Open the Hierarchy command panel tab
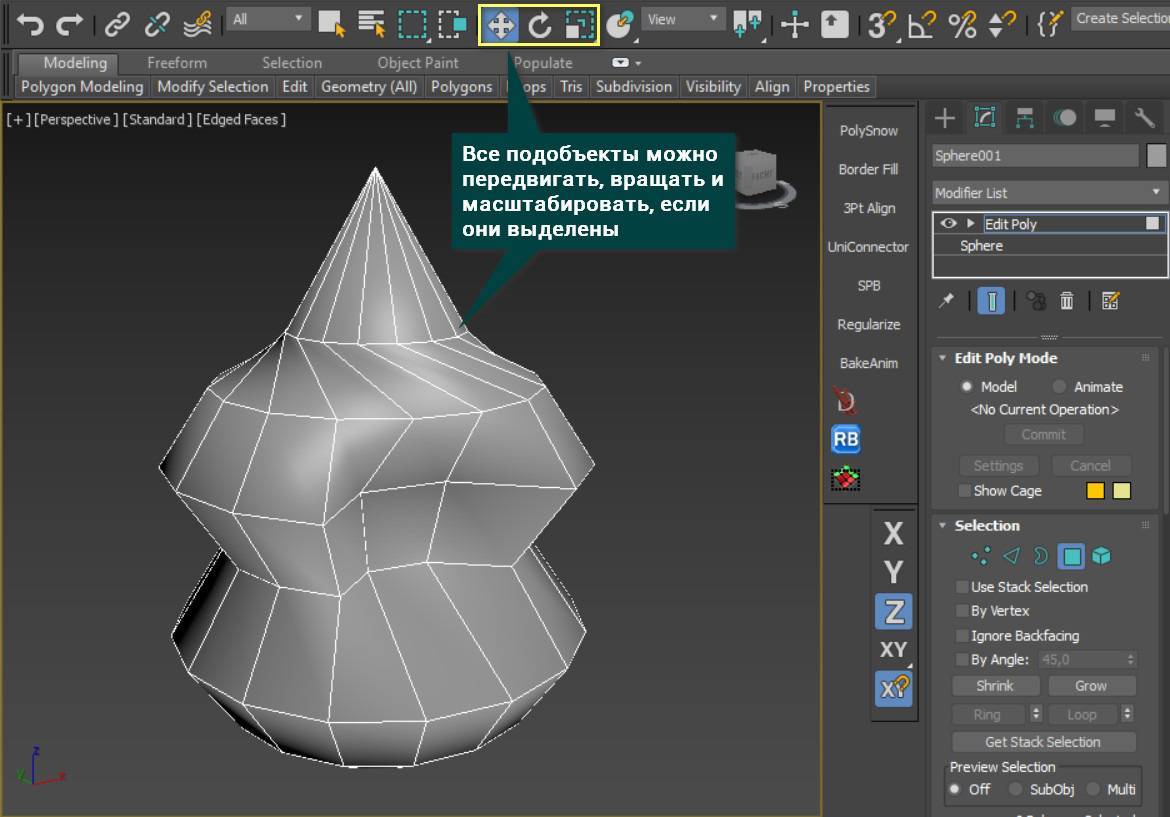 tap(1024, 119)
